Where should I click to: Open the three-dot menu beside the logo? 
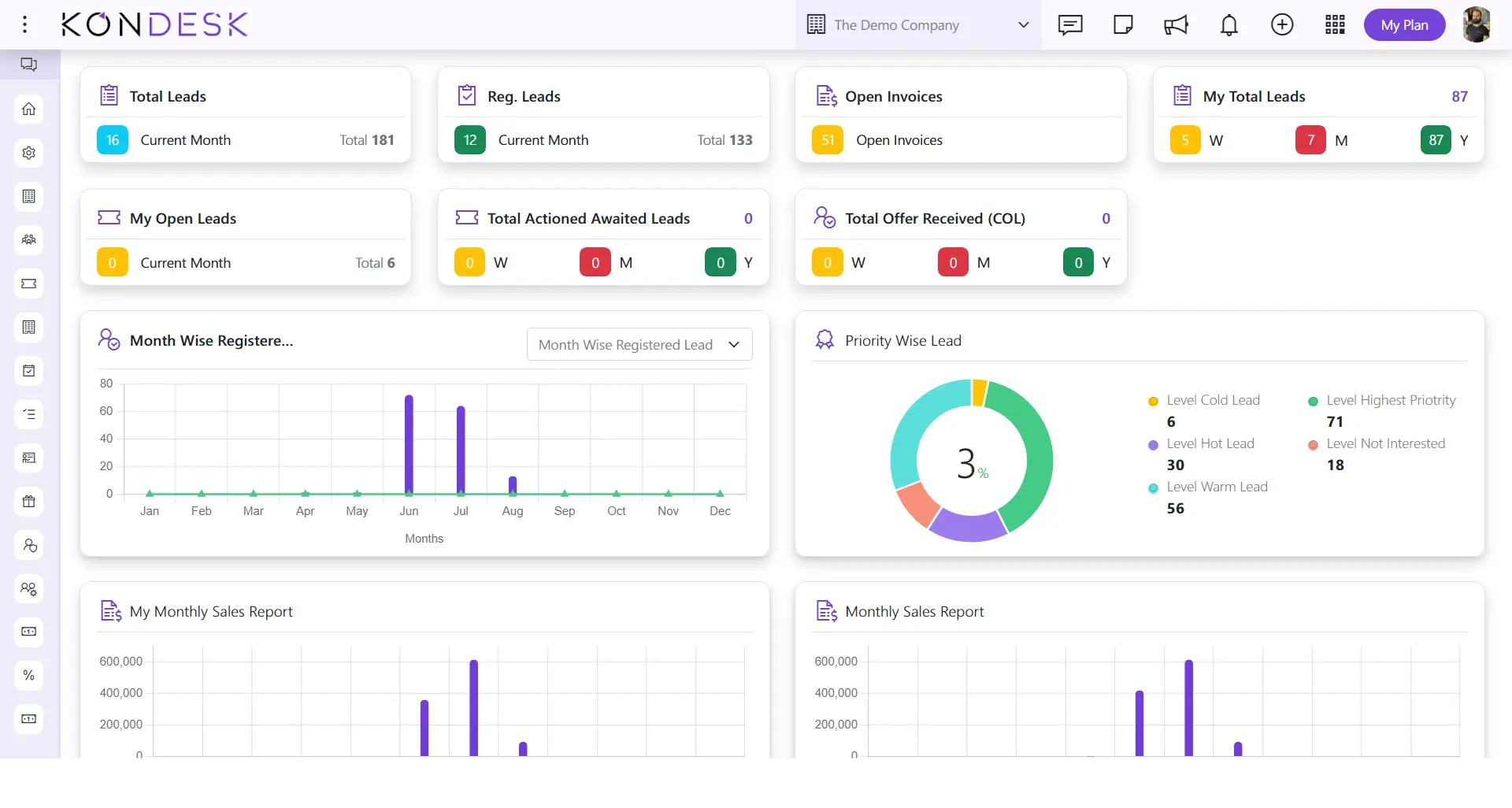click(25, 25)
